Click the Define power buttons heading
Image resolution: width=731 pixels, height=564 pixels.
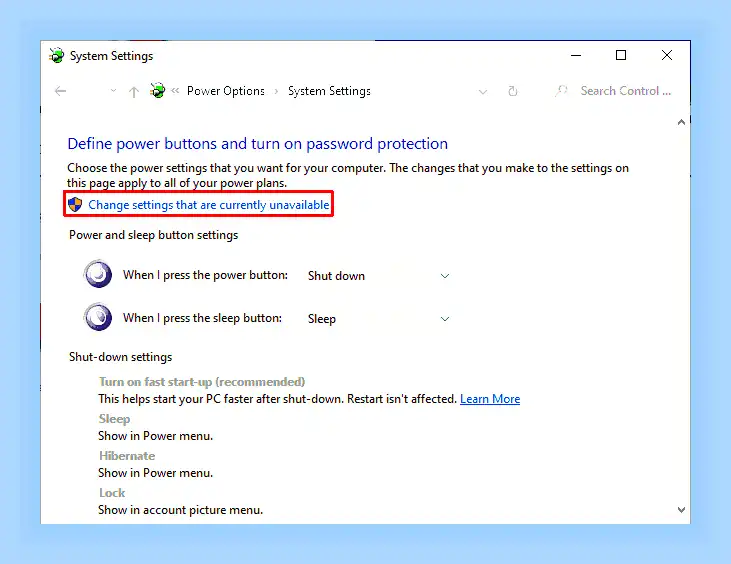(x=257, y=144)
